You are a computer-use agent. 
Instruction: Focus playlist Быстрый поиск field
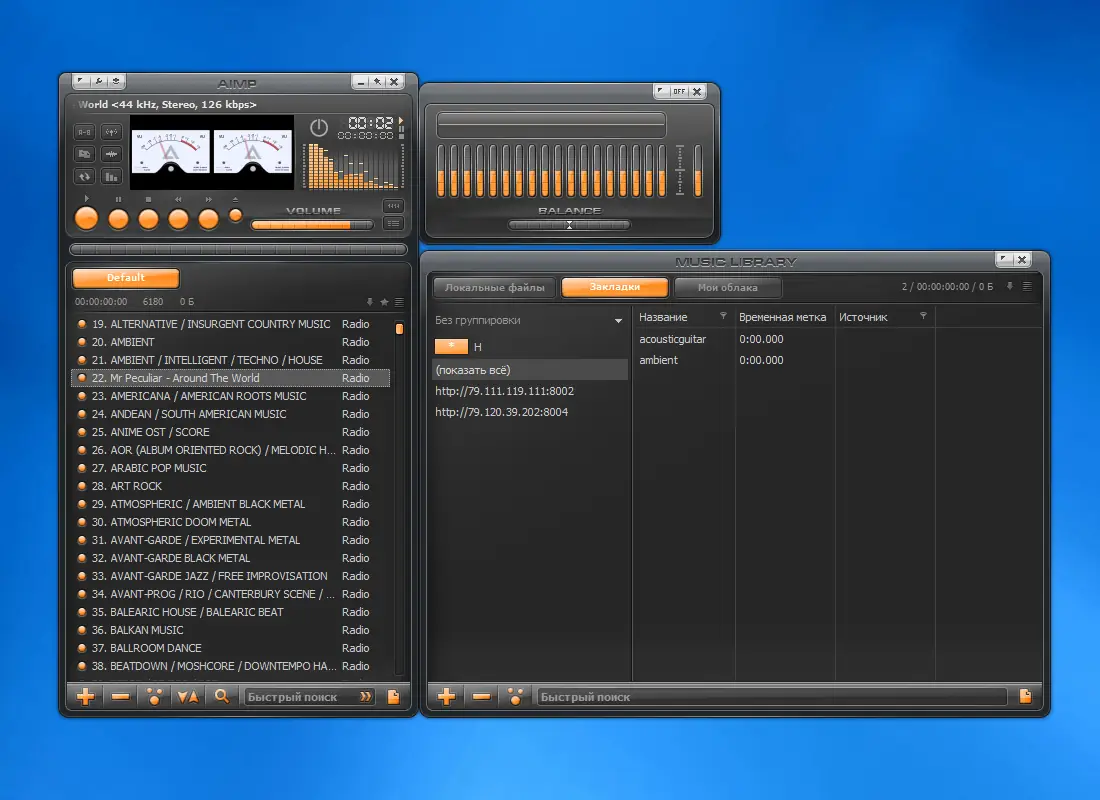(x=300, y=697)
